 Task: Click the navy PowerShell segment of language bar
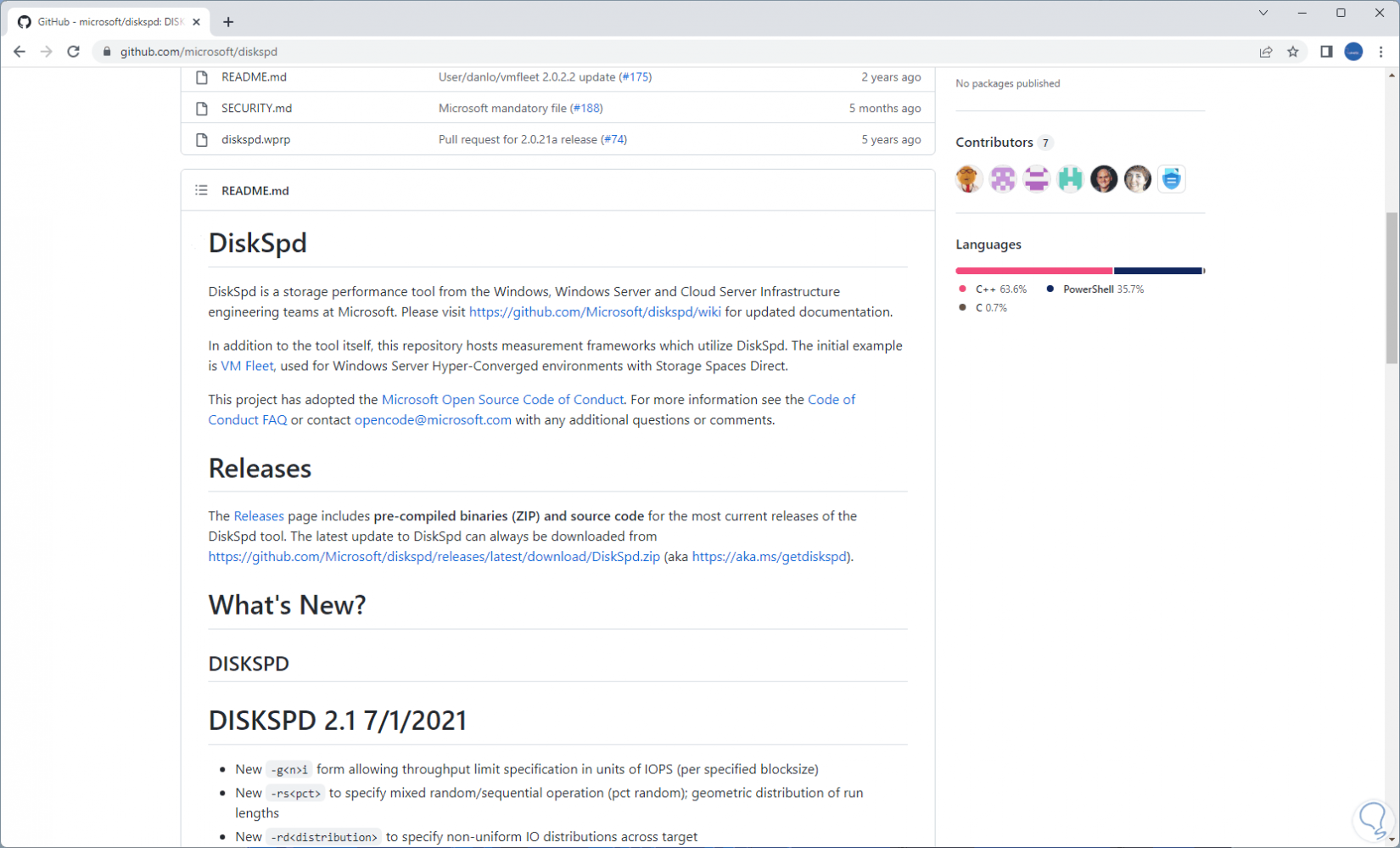click(x=1158, y=271)
